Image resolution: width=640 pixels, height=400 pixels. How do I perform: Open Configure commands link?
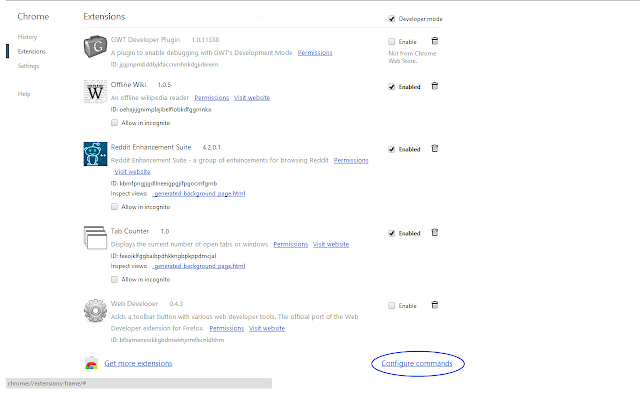[x=417, y=363]
